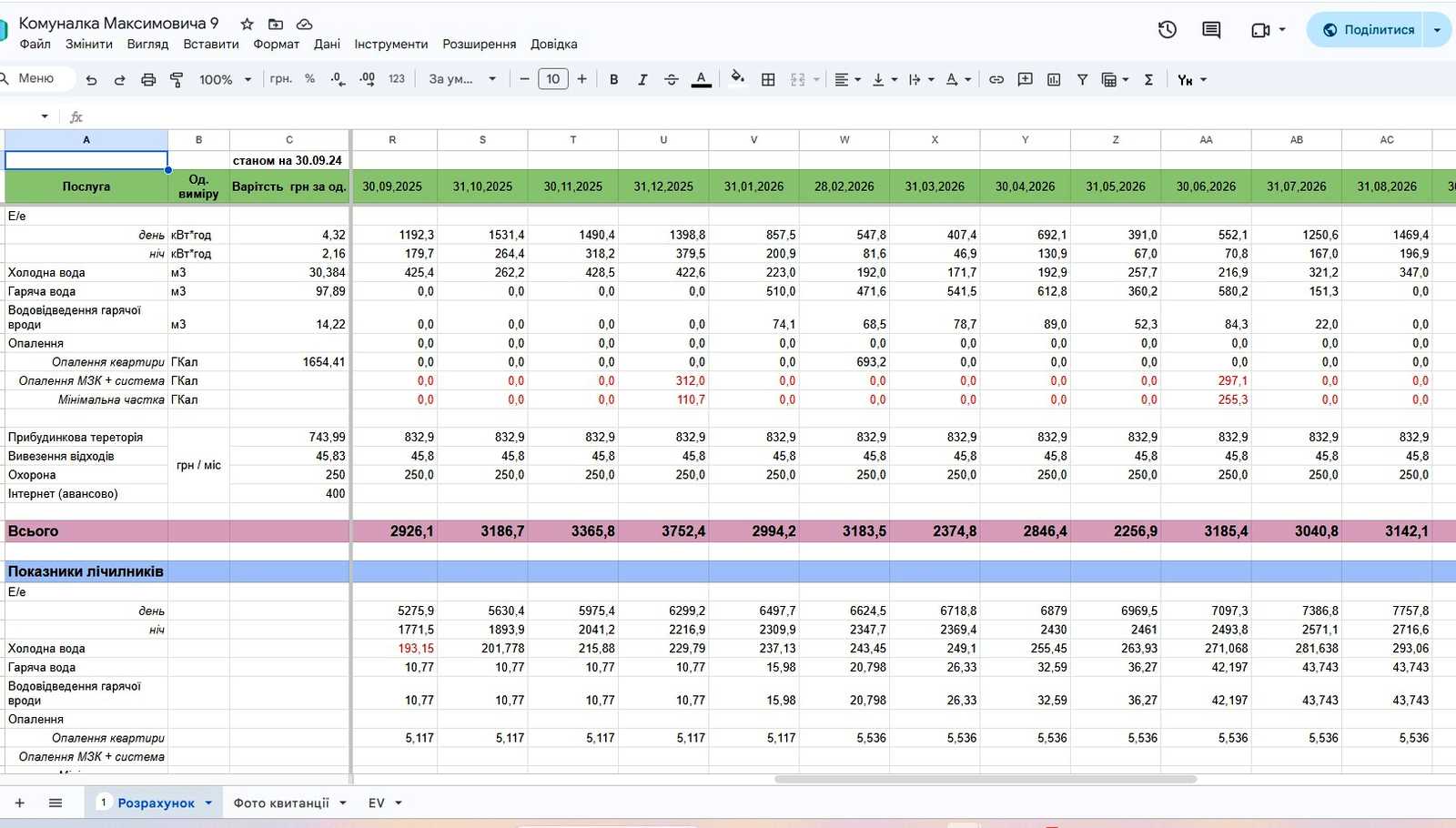Open the Розрахунок sheet tab menu arrow
The width and height of the screenshot is (1456, 828).
click(208, 803)
